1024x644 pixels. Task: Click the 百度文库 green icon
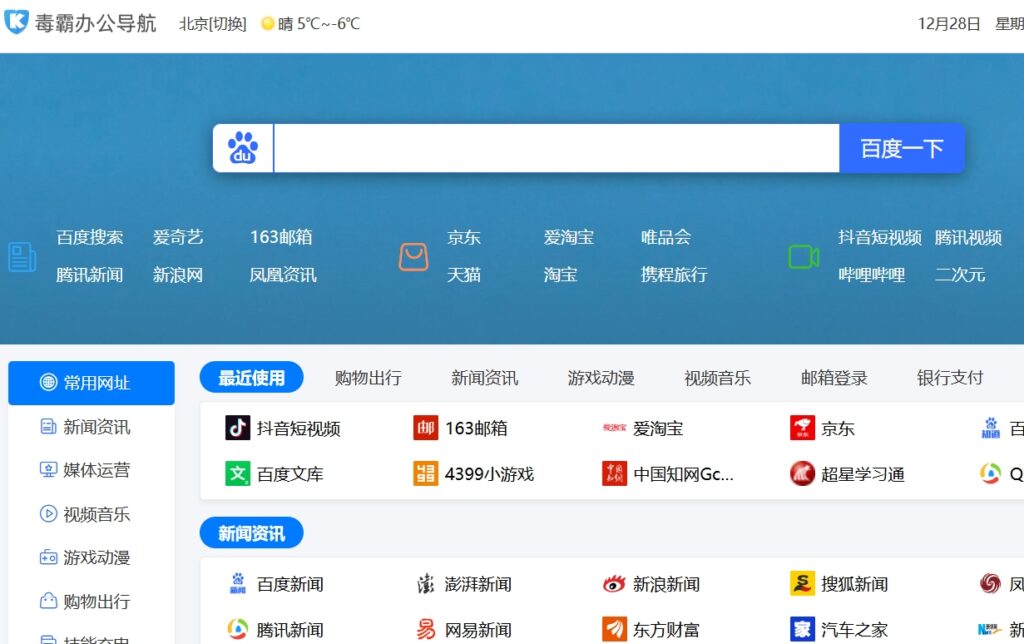tap(237, 474)
